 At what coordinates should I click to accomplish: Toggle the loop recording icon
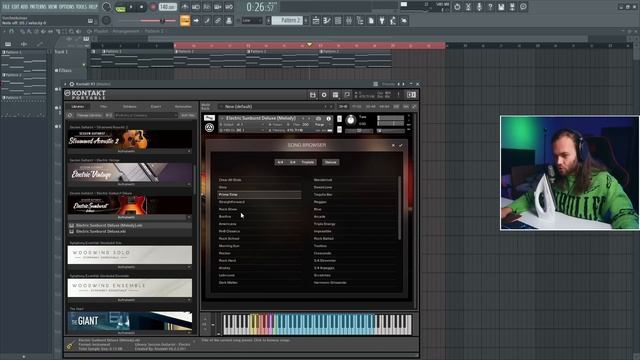(x=229, y=7)
